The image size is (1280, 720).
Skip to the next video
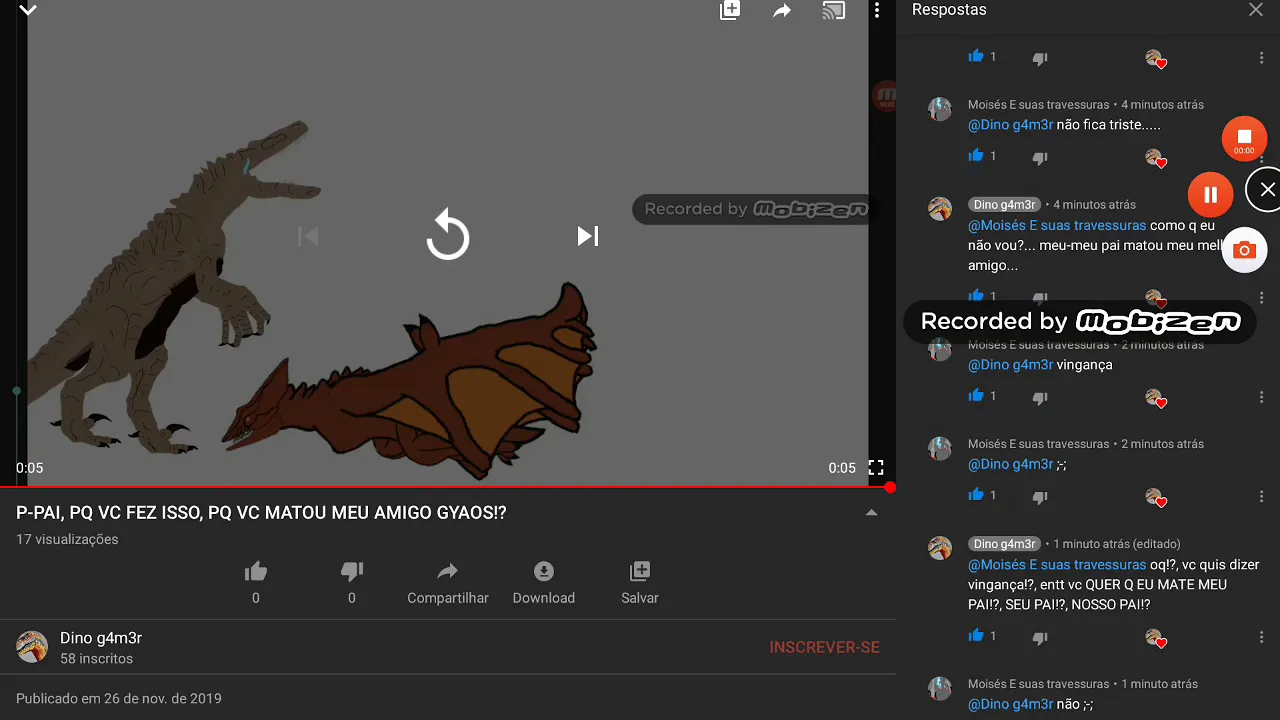click(x=588, y=236)
